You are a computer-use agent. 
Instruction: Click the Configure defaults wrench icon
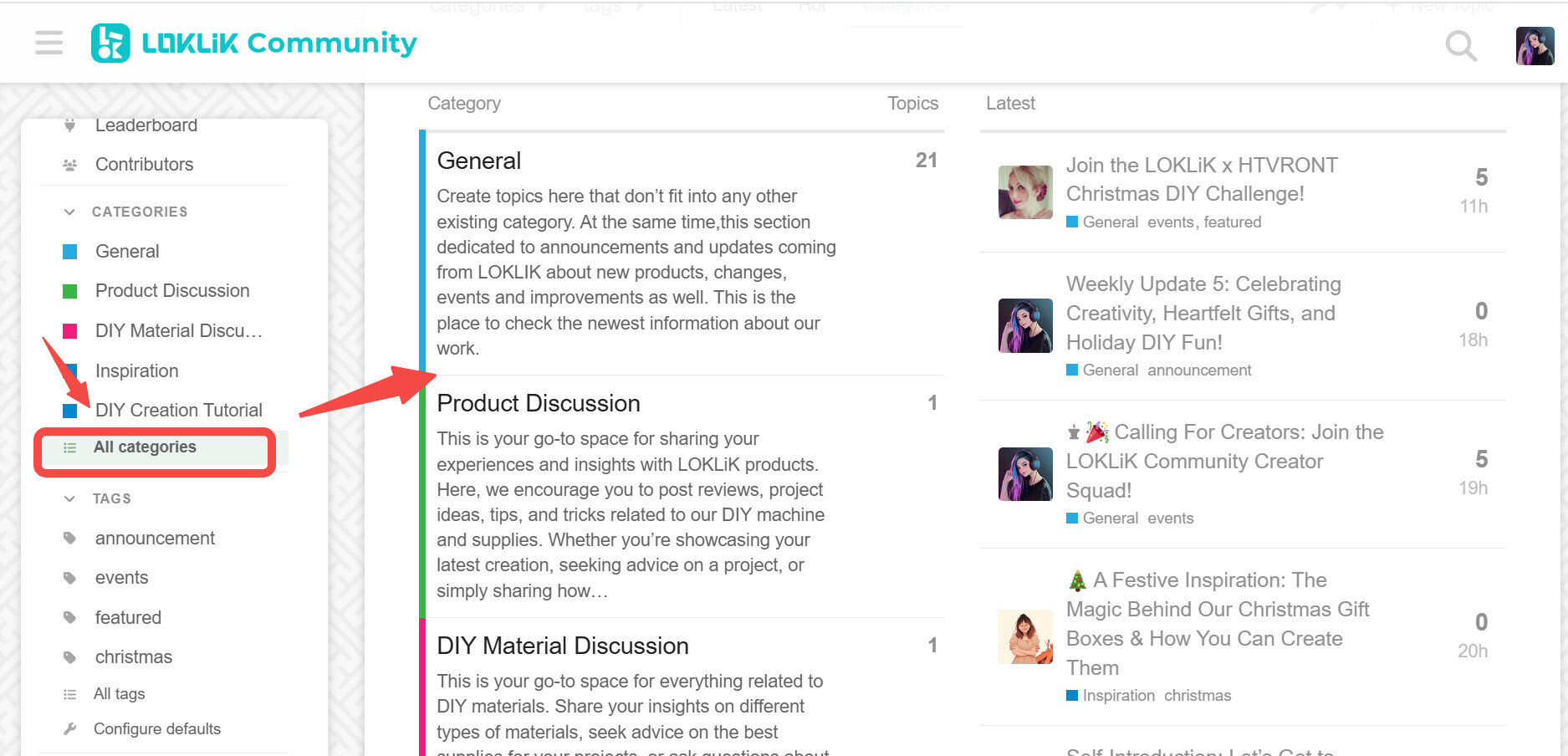click(x=70, y=729)
